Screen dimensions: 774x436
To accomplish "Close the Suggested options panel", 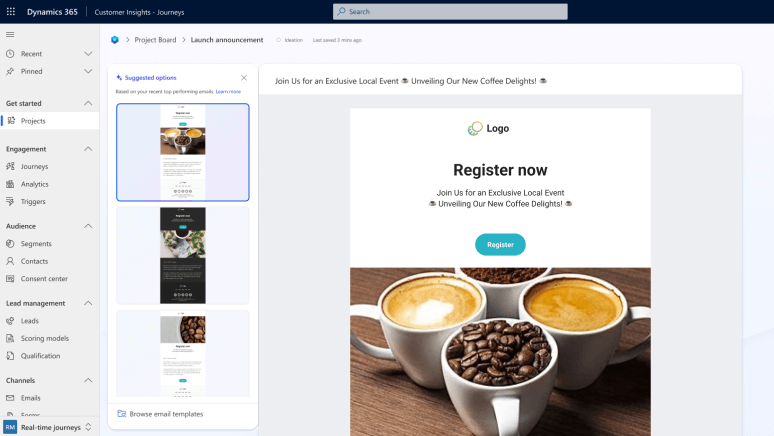I will pos(244,78).
